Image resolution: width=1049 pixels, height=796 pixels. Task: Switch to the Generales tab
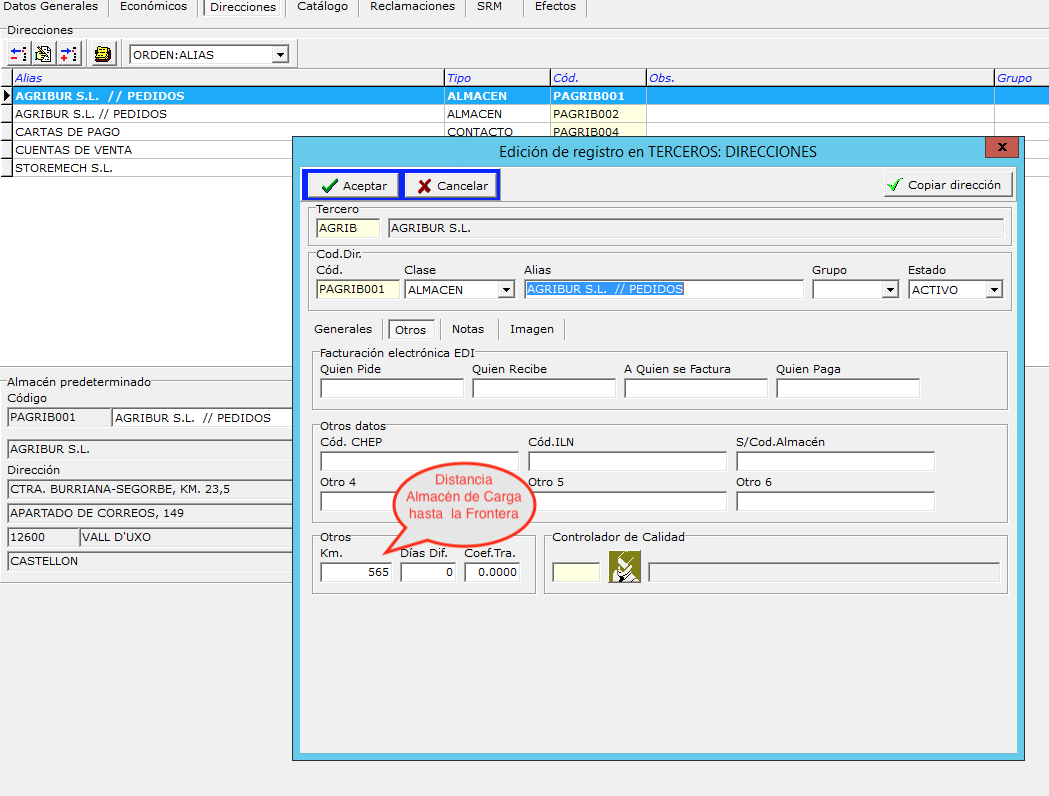(343, 329)
